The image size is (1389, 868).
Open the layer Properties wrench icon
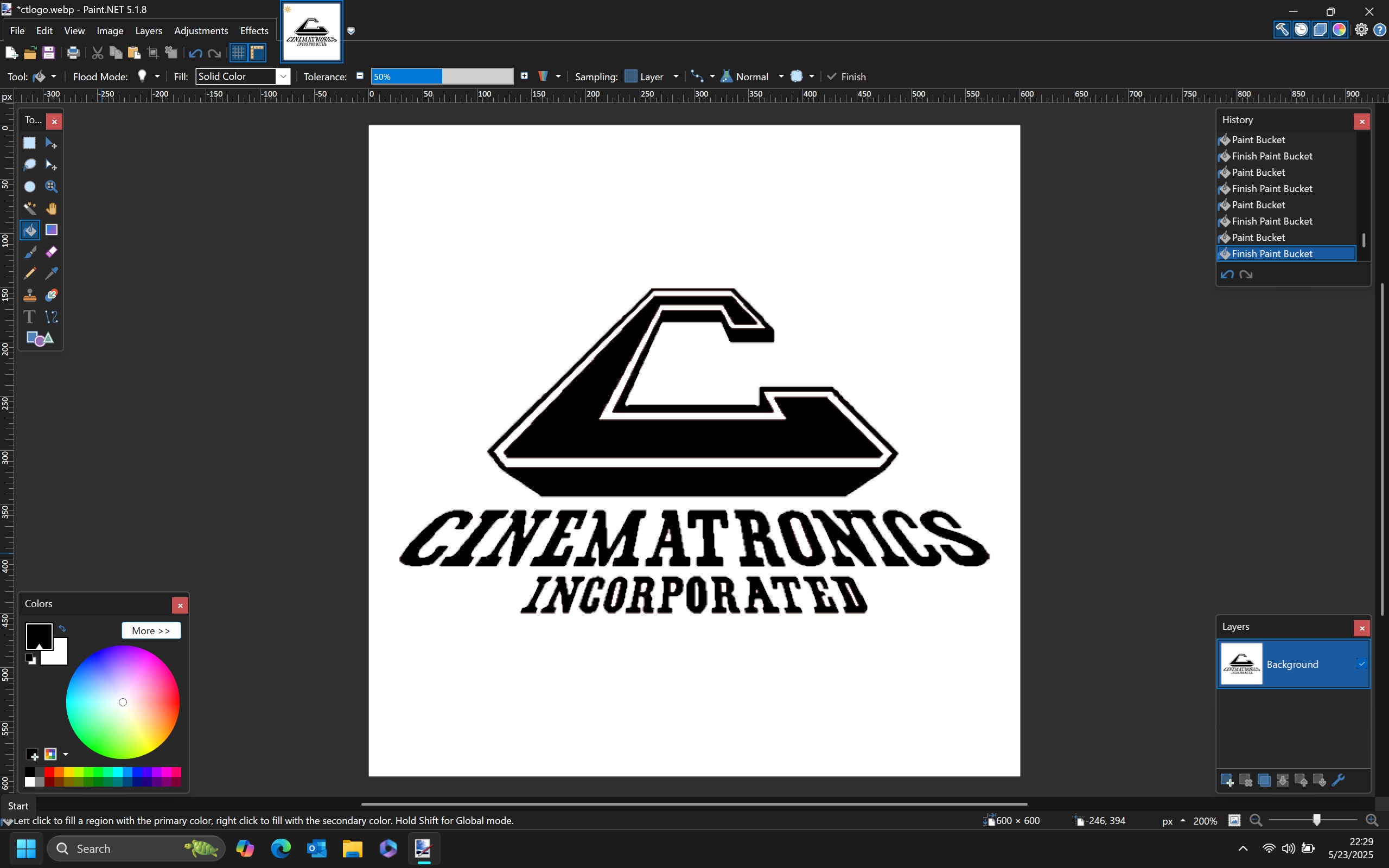[x=1338, y=780]
